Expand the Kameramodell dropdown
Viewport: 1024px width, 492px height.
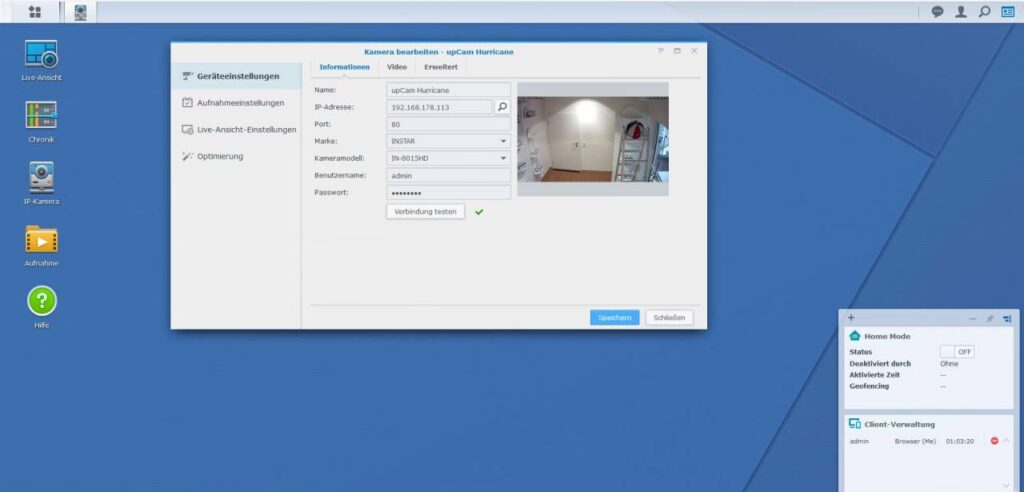coord(504,158)
